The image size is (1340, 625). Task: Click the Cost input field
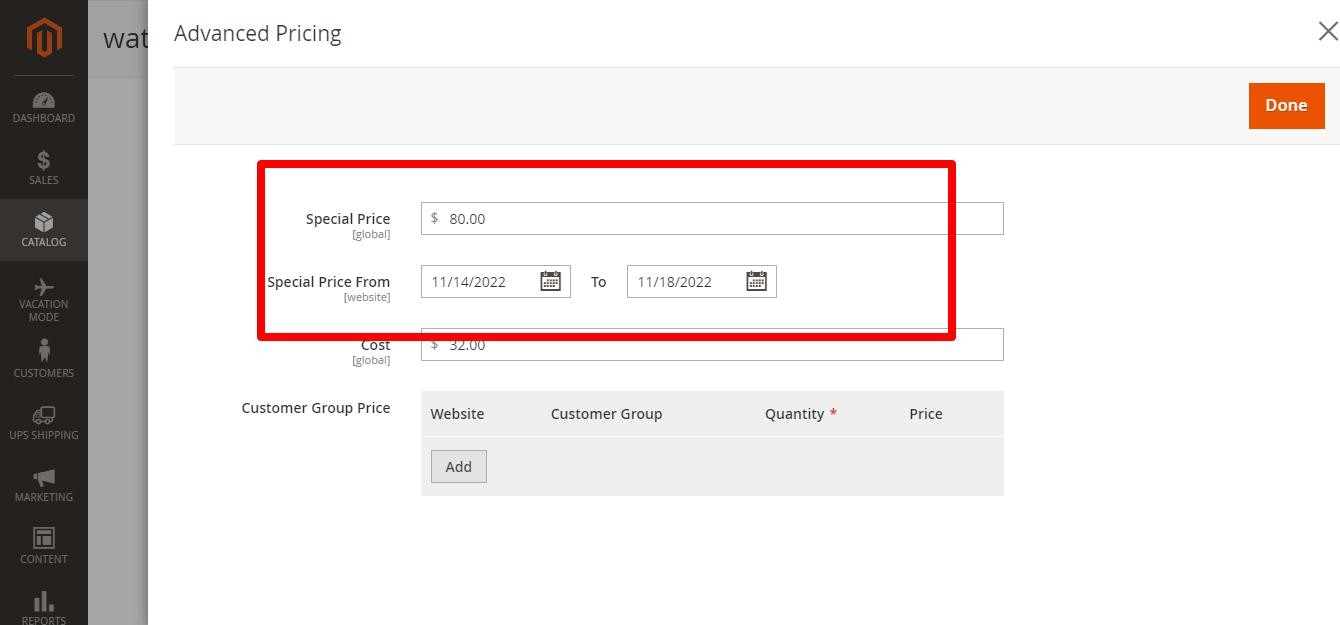(712, 344)
